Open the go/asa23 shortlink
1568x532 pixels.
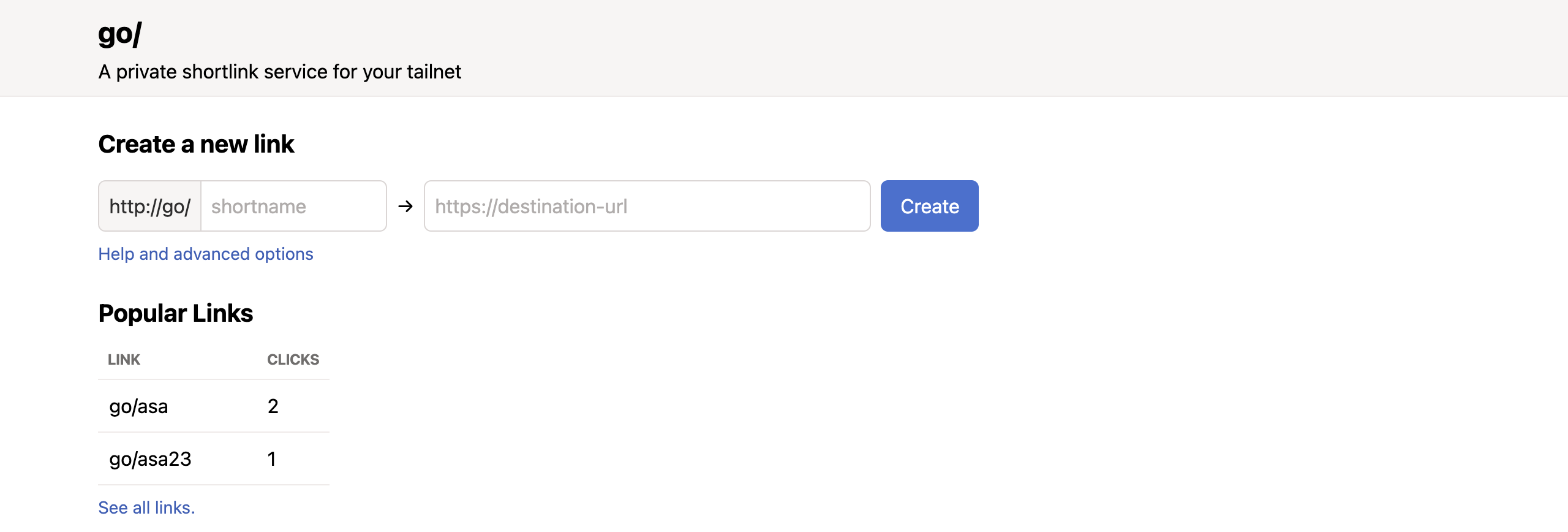(150, 459)
